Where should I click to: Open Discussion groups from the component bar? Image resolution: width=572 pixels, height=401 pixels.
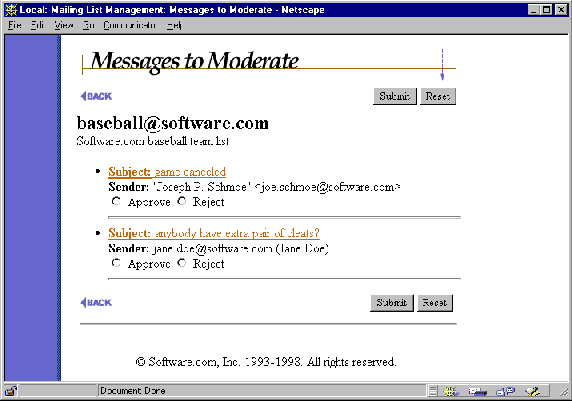[505, 391]
